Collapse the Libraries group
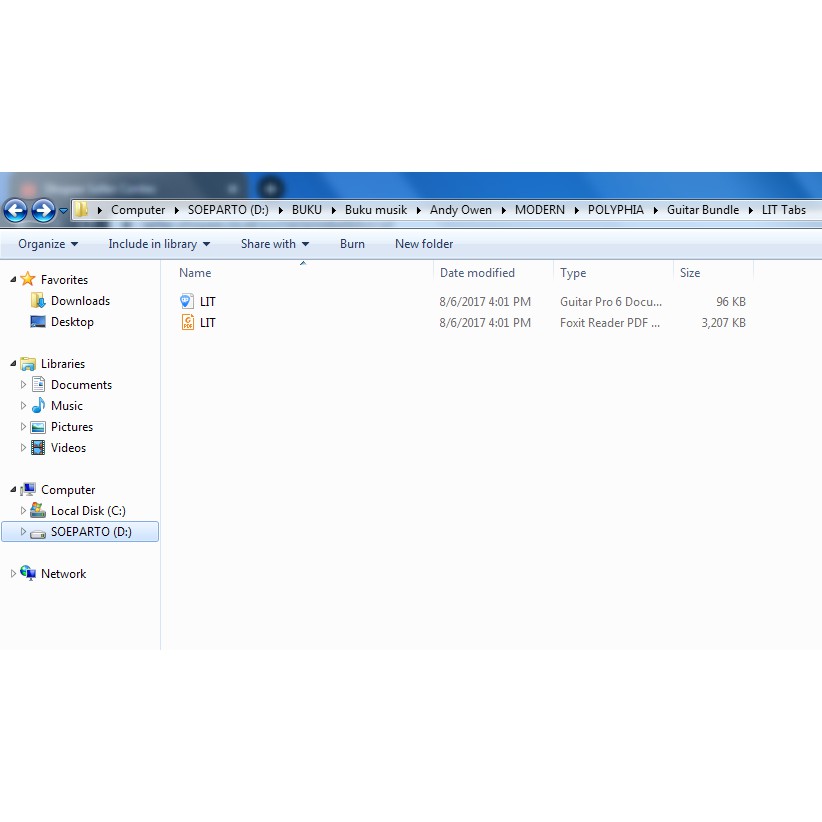 point(13,363)
